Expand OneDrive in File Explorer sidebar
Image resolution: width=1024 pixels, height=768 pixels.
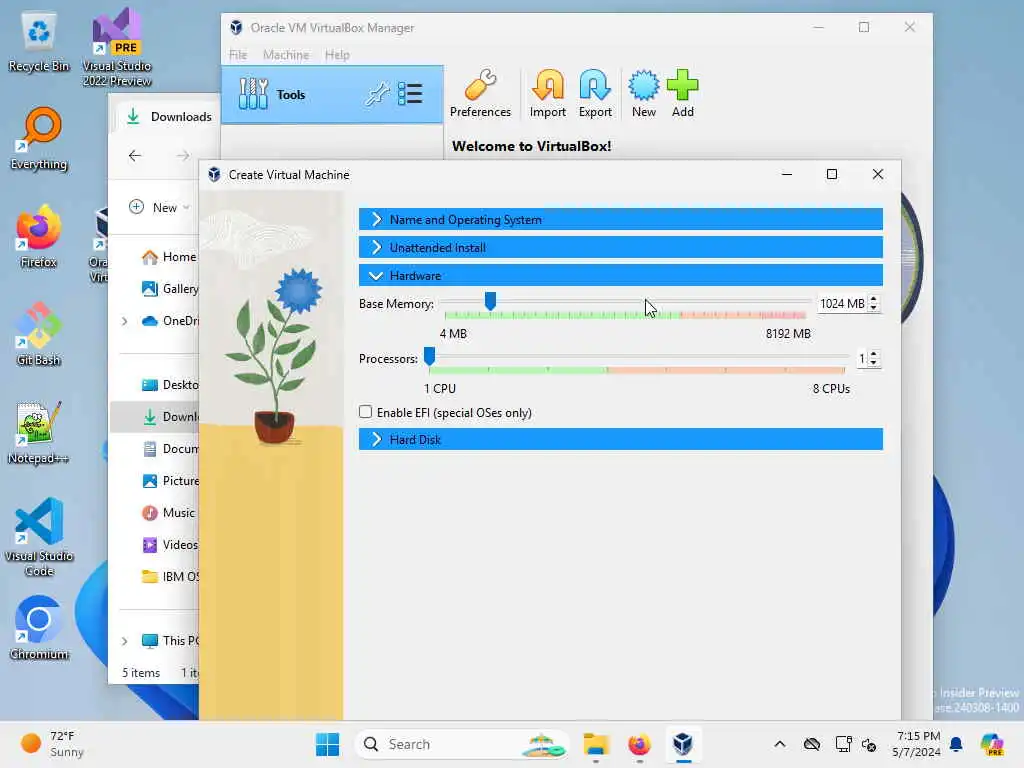click(124, 321)
